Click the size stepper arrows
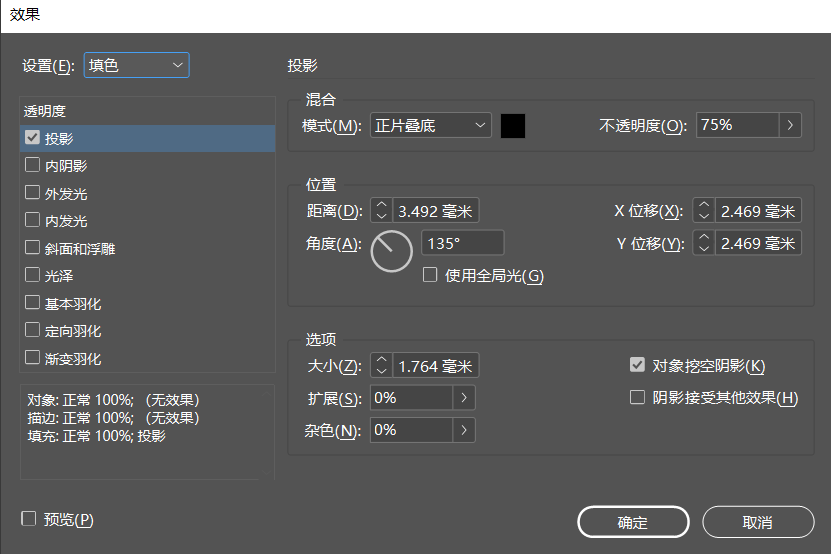This screenshot has width=831, height=554. (x=381, y=366)
